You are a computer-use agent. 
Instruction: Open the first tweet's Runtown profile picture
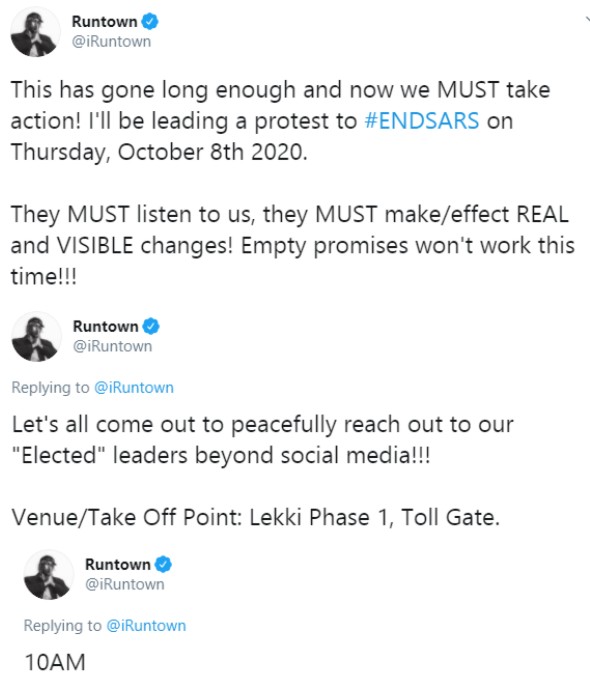click(35, 32)
